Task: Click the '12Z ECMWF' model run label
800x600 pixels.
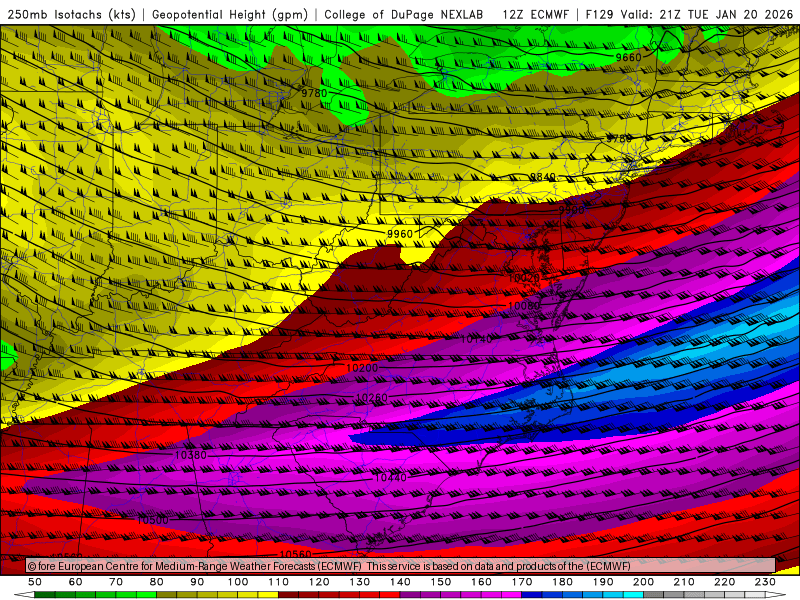Action: [535, 15]
